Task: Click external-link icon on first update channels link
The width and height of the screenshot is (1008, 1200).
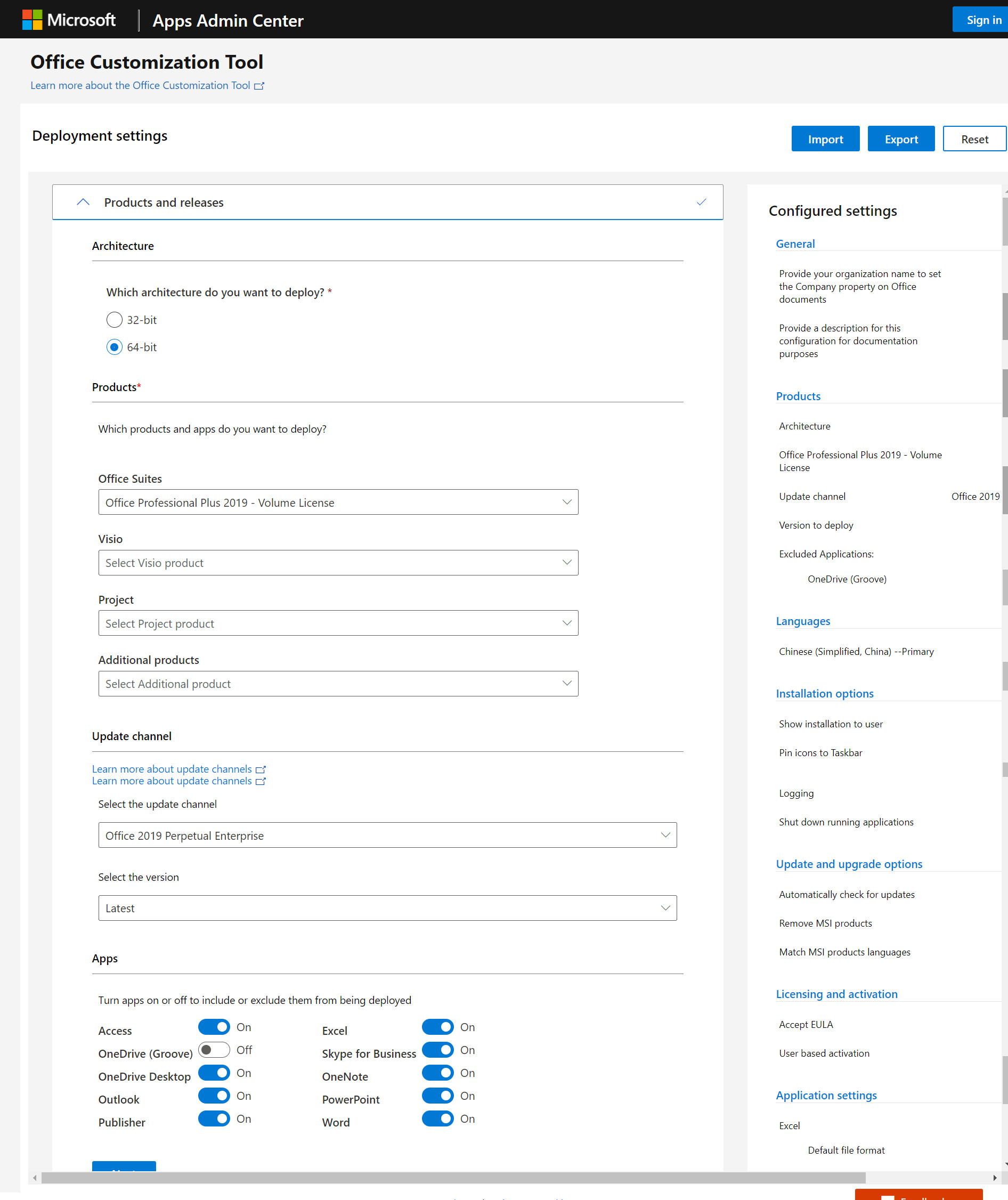Action: 261,769
